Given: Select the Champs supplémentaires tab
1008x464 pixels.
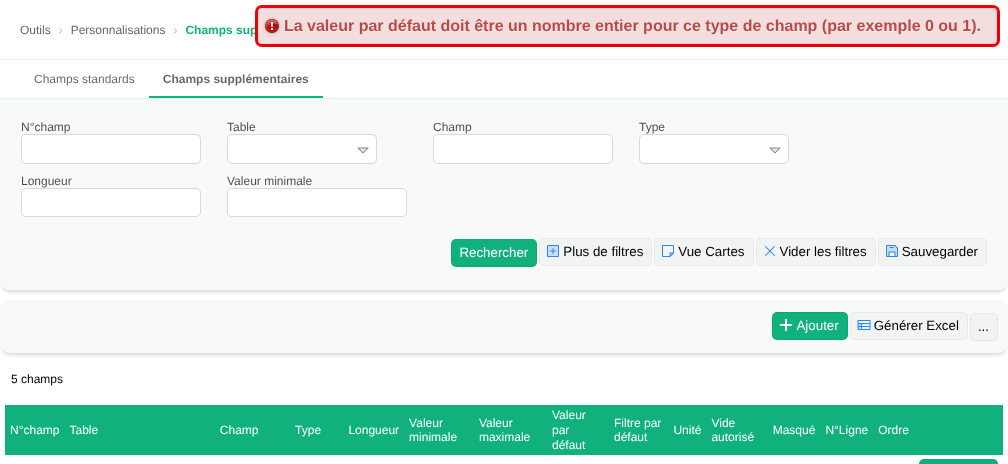Looking at the screenshot, I should click(x=235, y=79).
